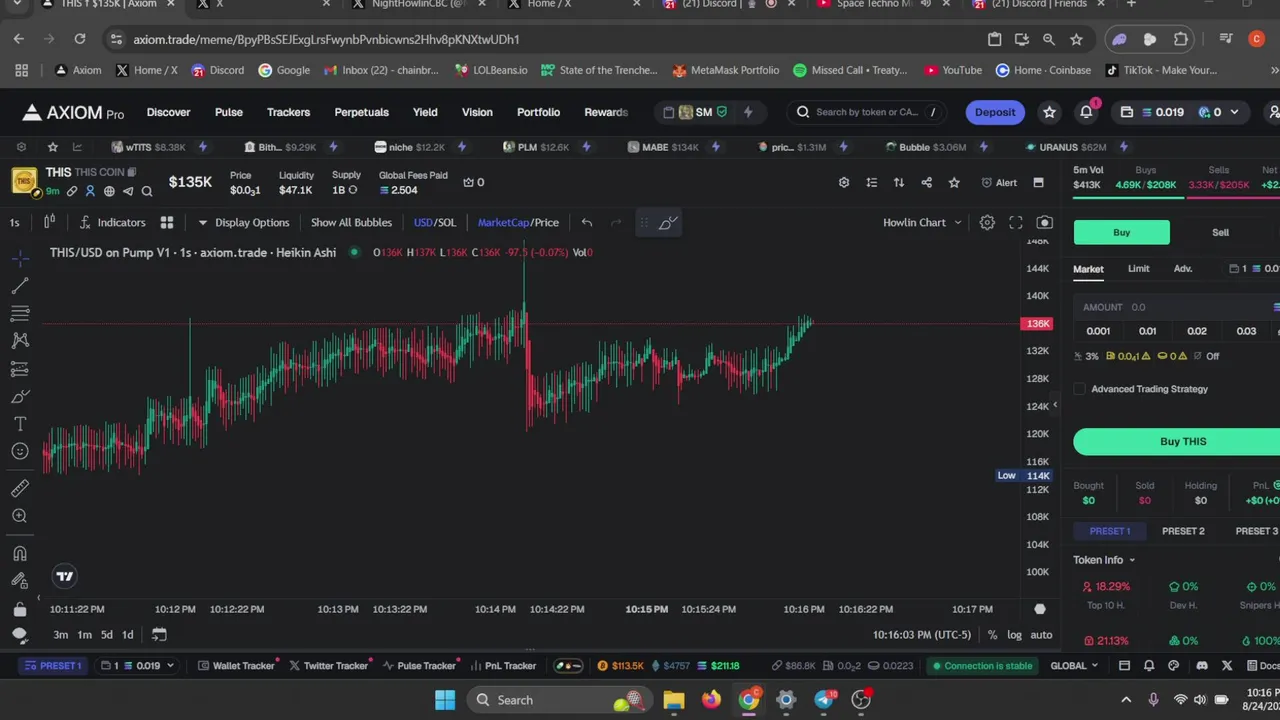Viewport: 1280px width, 720px height.
Task: Open the token's Telegram link icon
Action: pyautogui.click(x=128, y=191)
